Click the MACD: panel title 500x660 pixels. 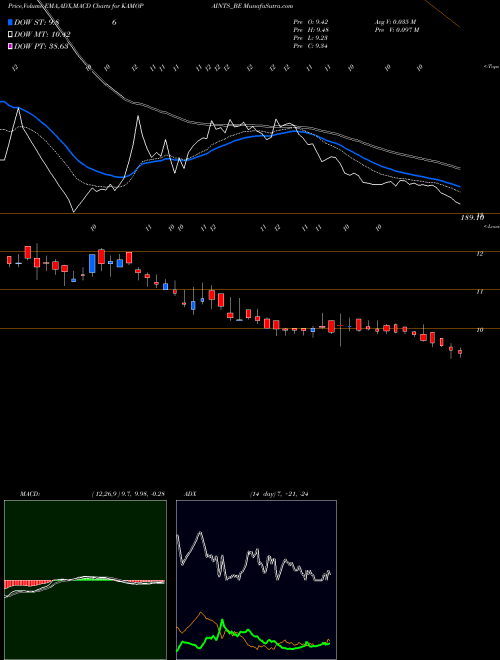coord(29,494)
